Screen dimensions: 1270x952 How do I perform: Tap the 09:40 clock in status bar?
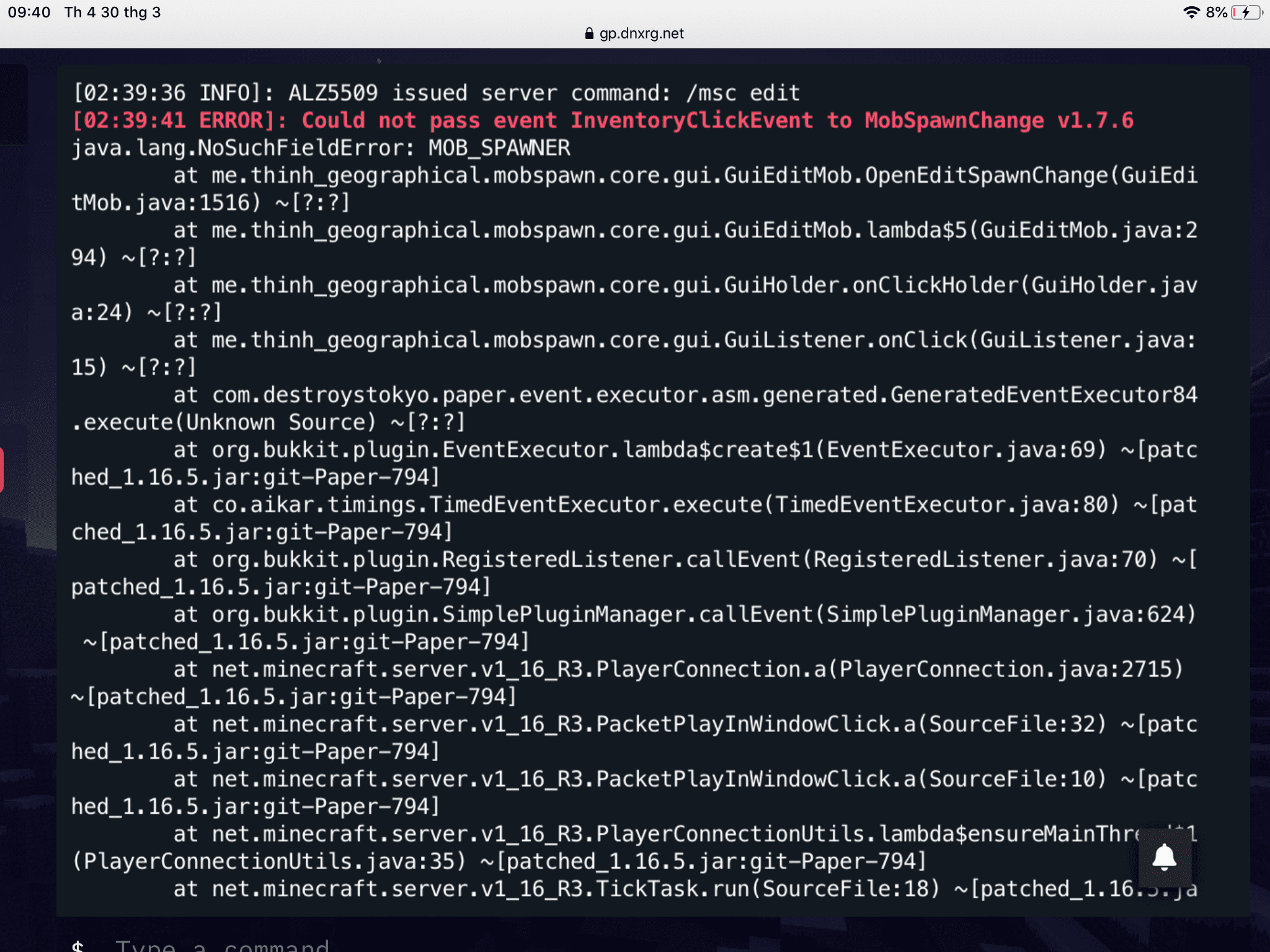(29, 12)
